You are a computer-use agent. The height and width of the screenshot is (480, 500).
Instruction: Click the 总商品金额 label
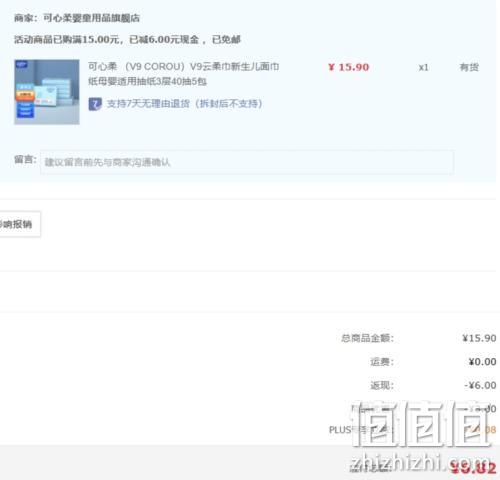tap(367, 338)
